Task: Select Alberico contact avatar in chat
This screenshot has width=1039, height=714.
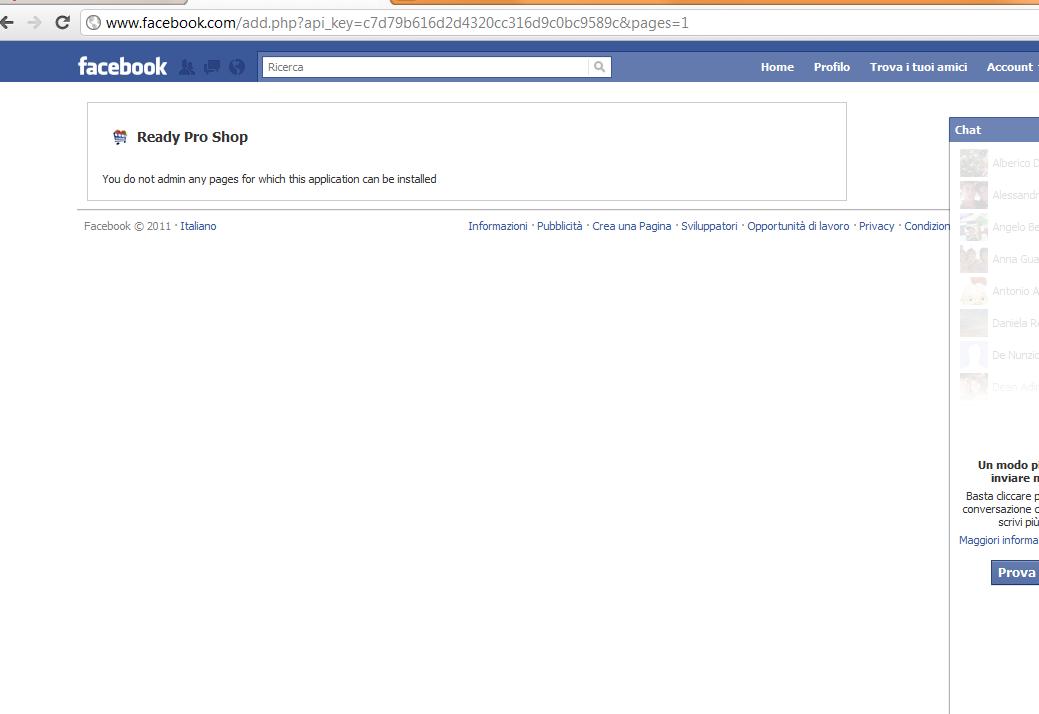Action: point(973,163)
